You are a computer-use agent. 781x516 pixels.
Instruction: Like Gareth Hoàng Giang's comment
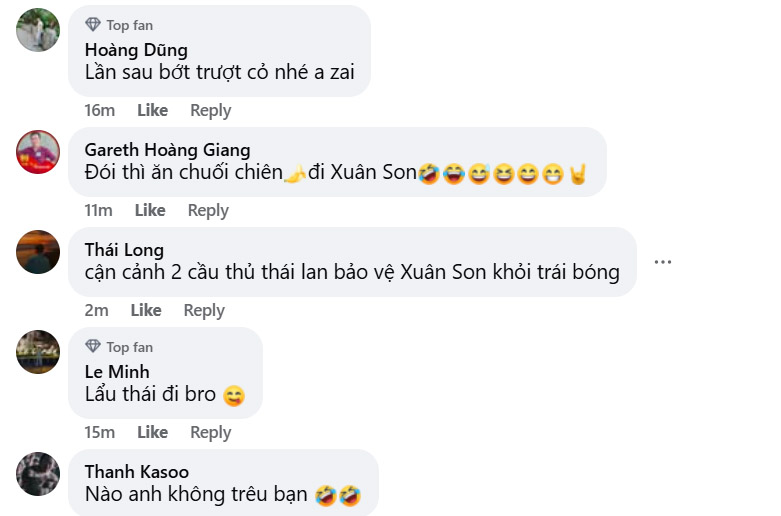[150, 210]
